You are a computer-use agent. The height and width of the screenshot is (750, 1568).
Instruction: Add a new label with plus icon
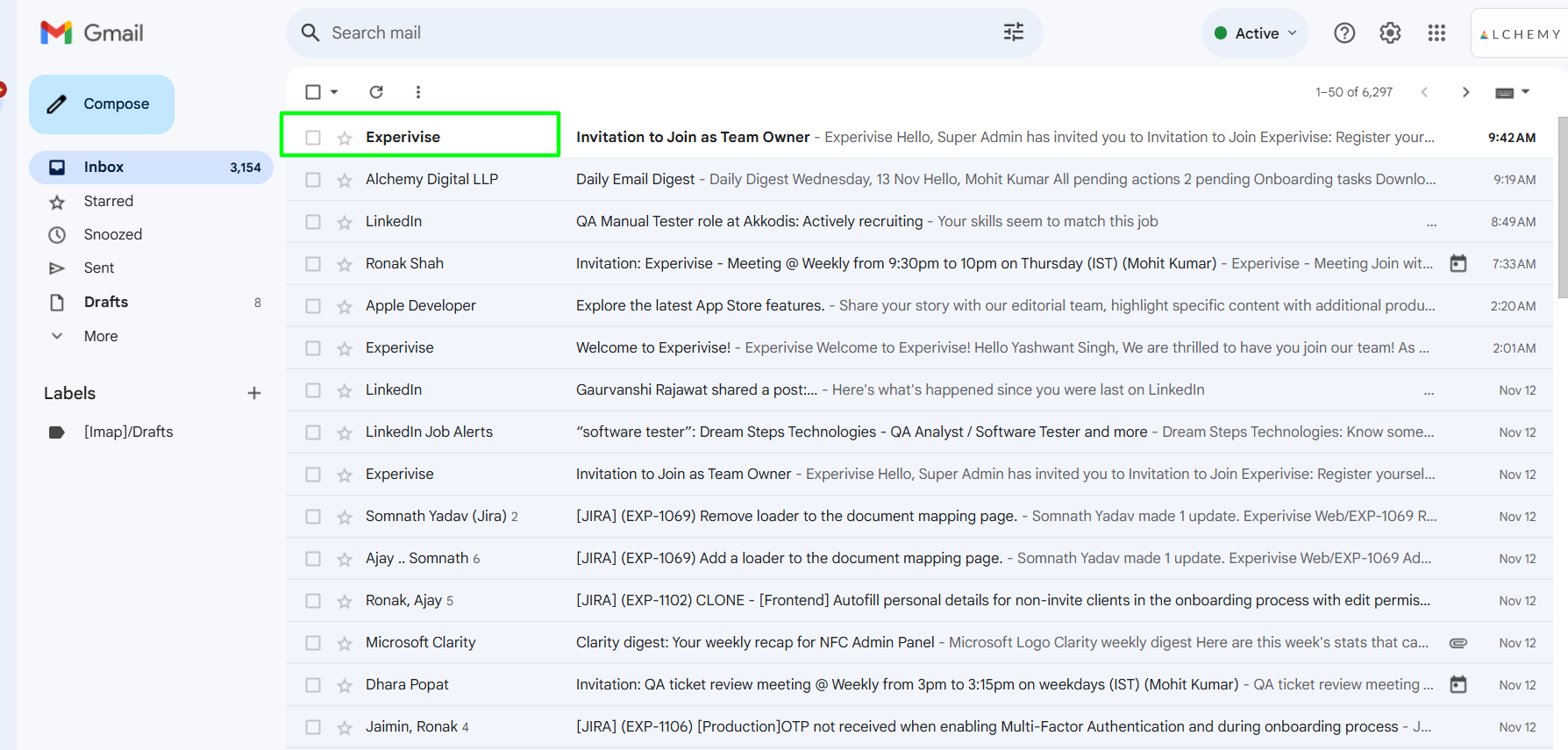coord(254,393)
